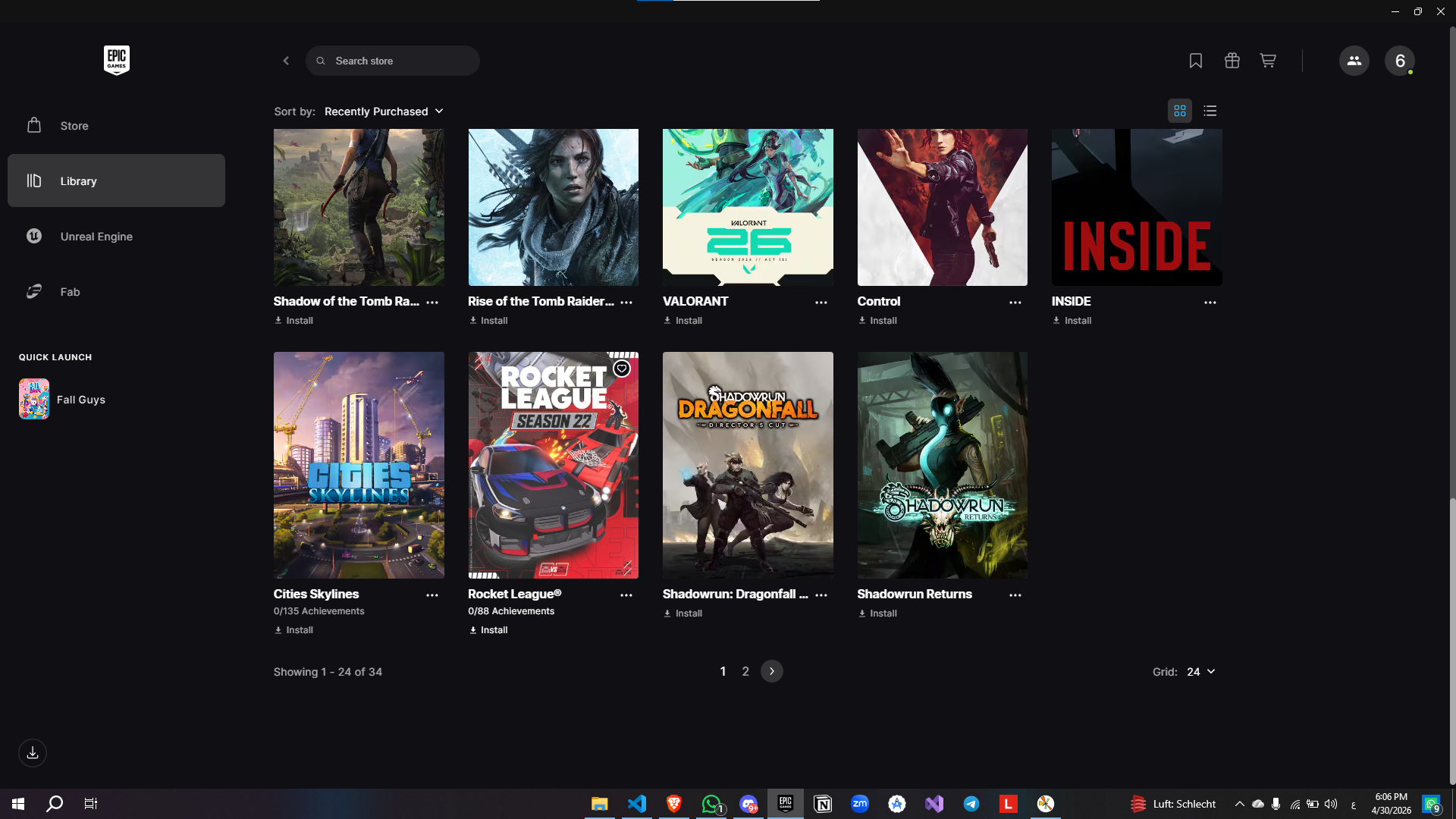
Task: Go to page 1
Action: 723,672
